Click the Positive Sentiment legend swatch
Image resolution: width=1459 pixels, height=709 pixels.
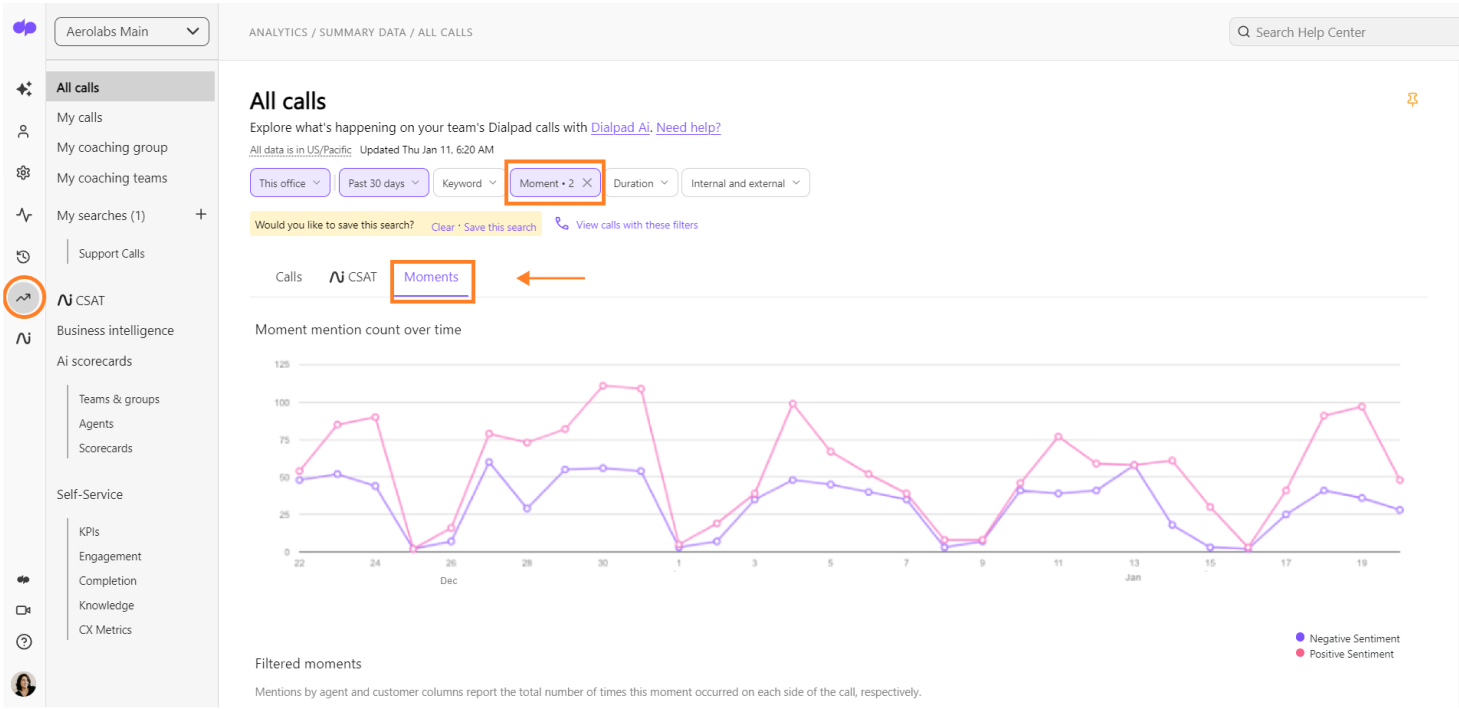(1300, 653)
